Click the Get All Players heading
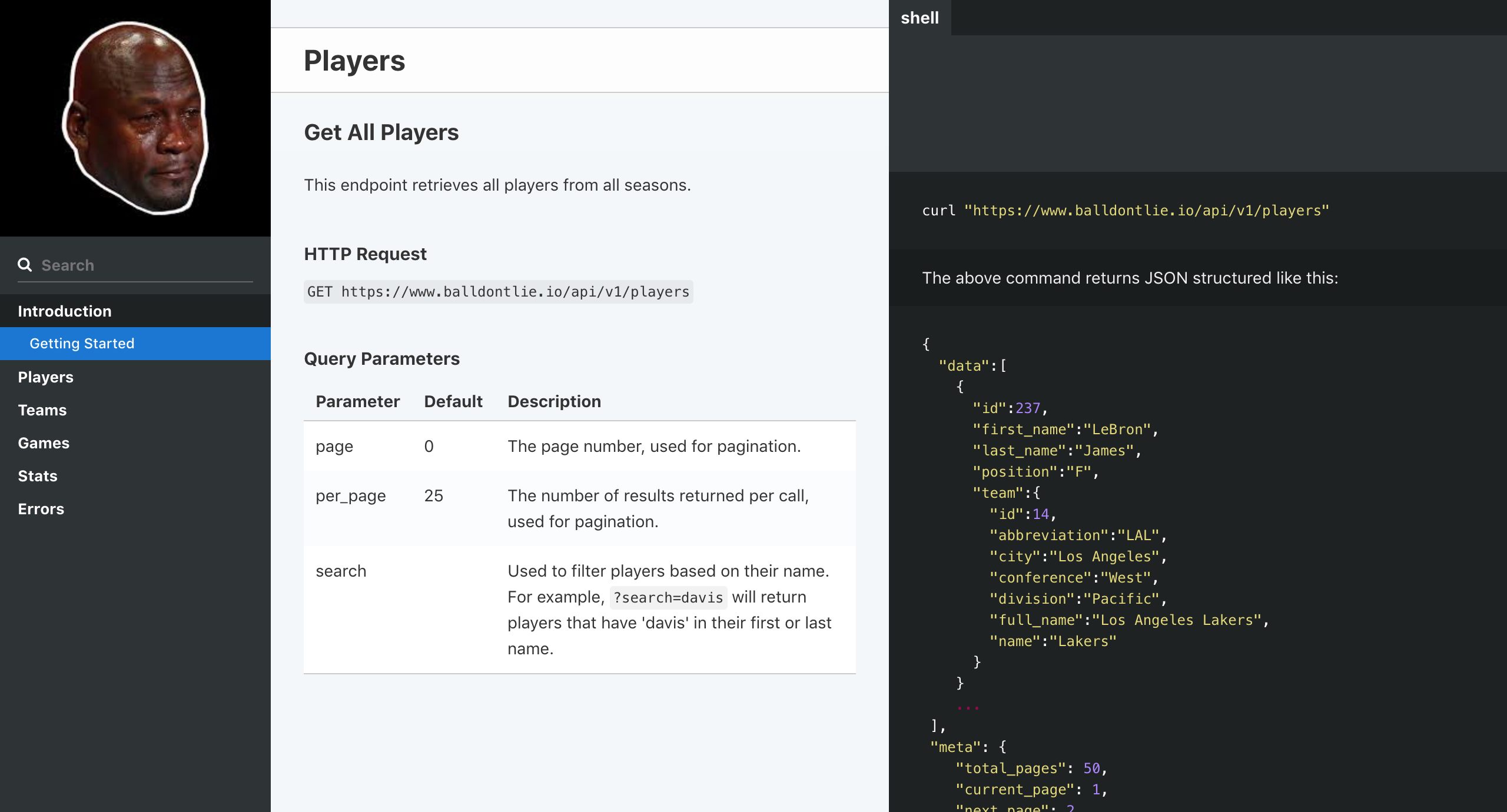The width and height of the screenshot is (1507, 812). coord(381,132)
